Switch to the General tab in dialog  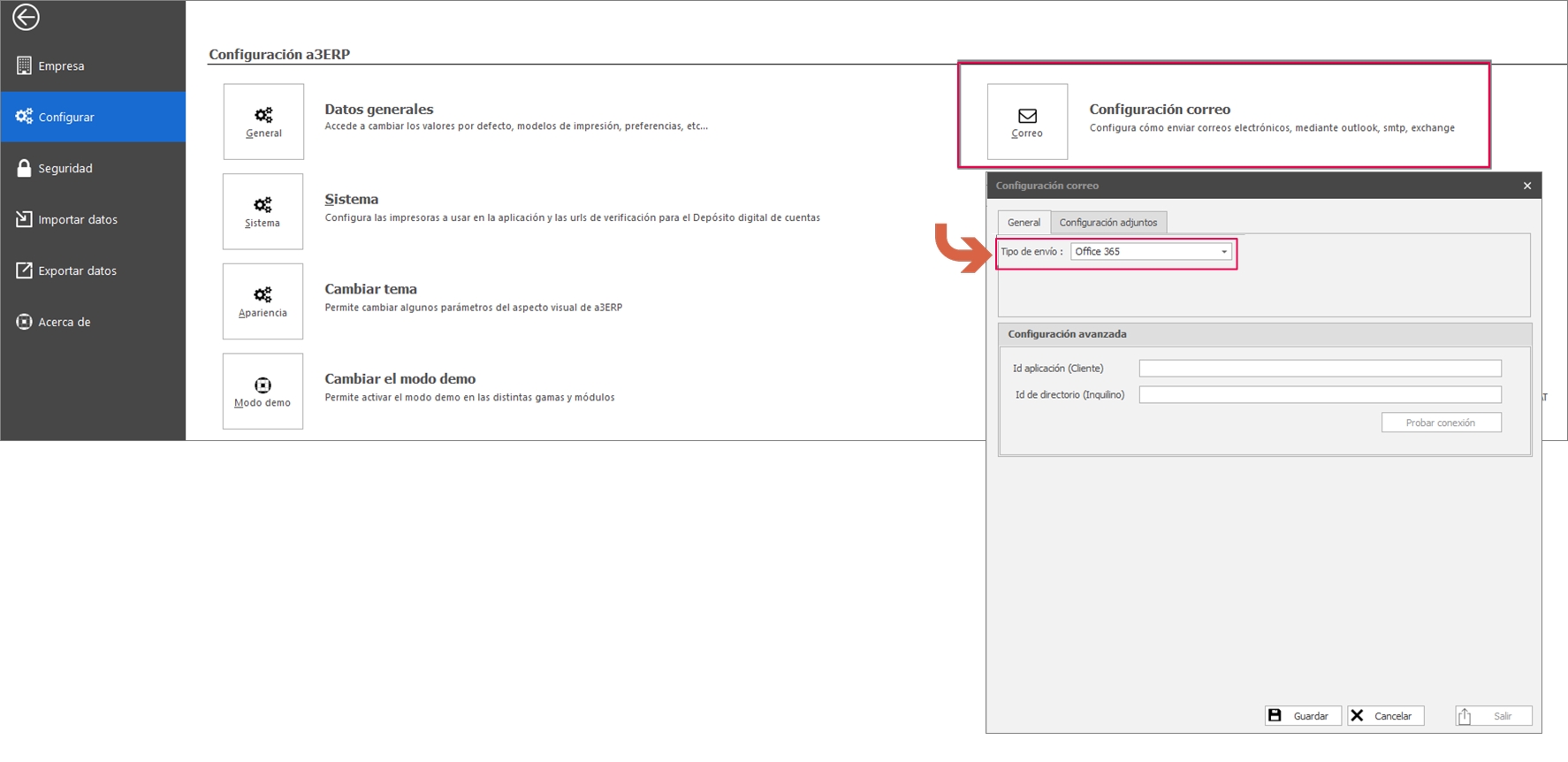pos(1024,223)
